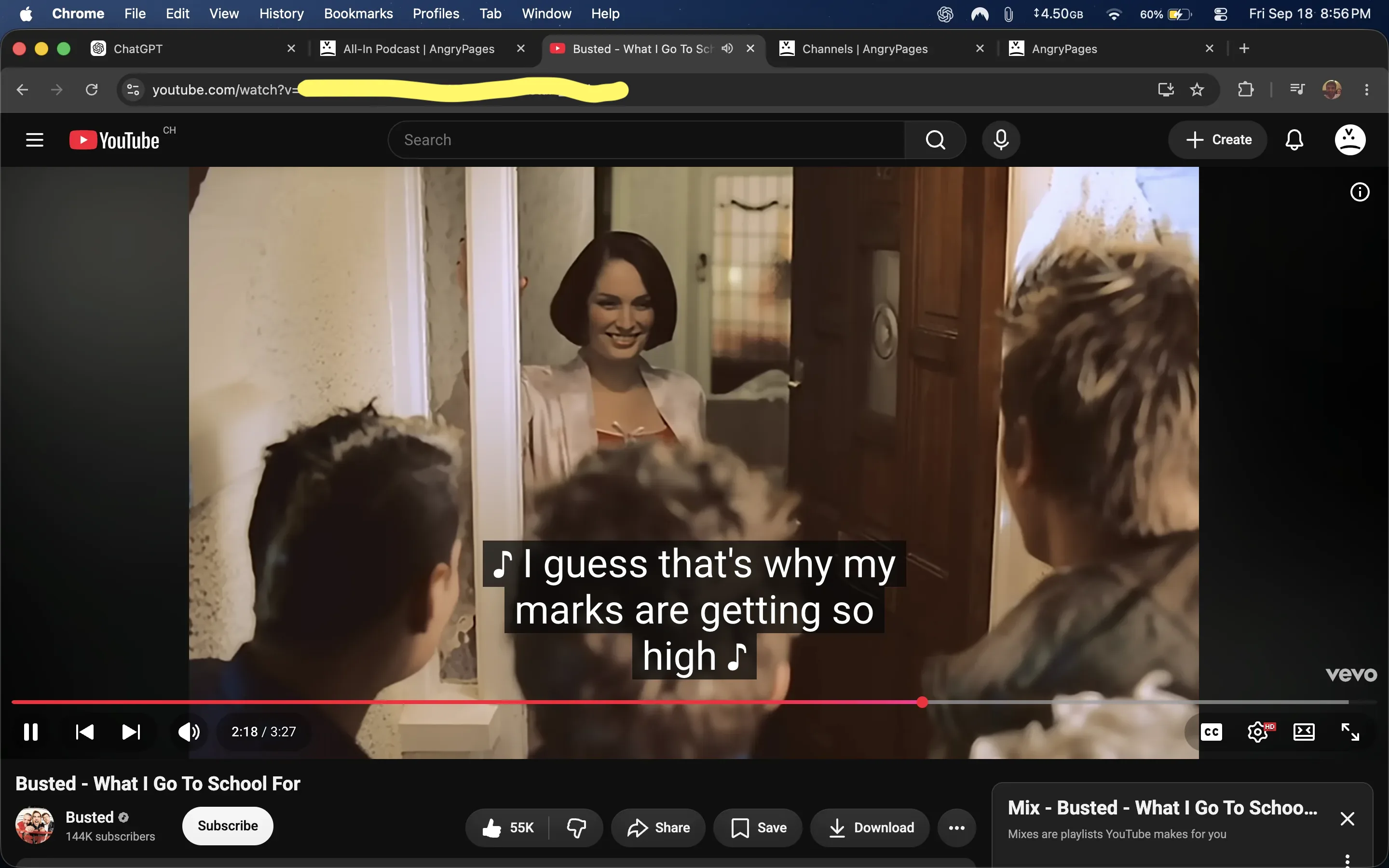Viewport: 1389px width, 868px height.
Task: Open the Create menu
Action: (x=1217, y=139)
